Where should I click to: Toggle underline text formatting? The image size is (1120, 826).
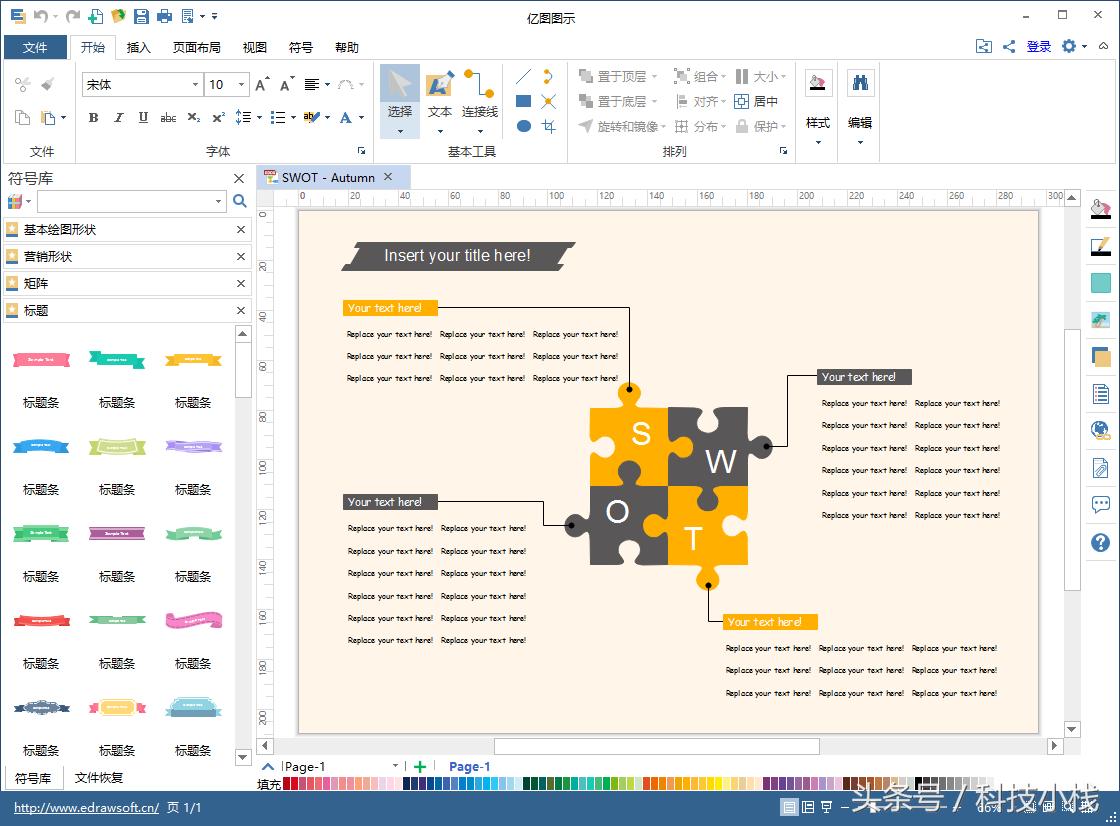click(x=143, y=118)
